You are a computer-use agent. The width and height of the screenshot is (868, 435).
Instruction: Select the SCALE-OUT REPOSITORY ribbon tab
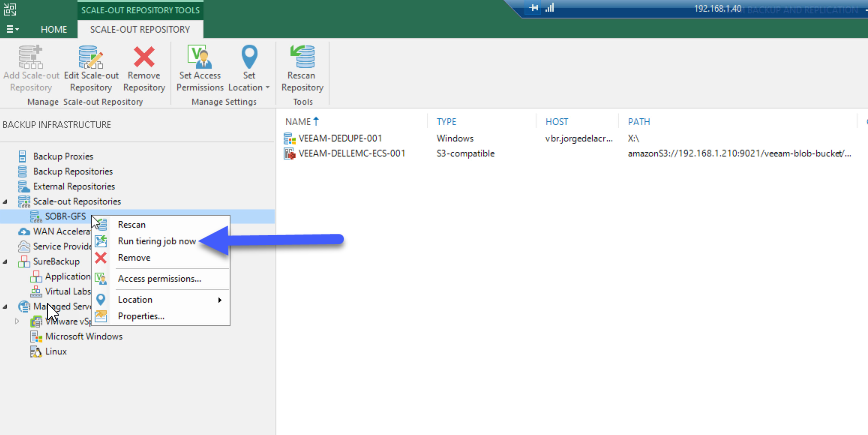pyautogui.click(x=140, y=29)
